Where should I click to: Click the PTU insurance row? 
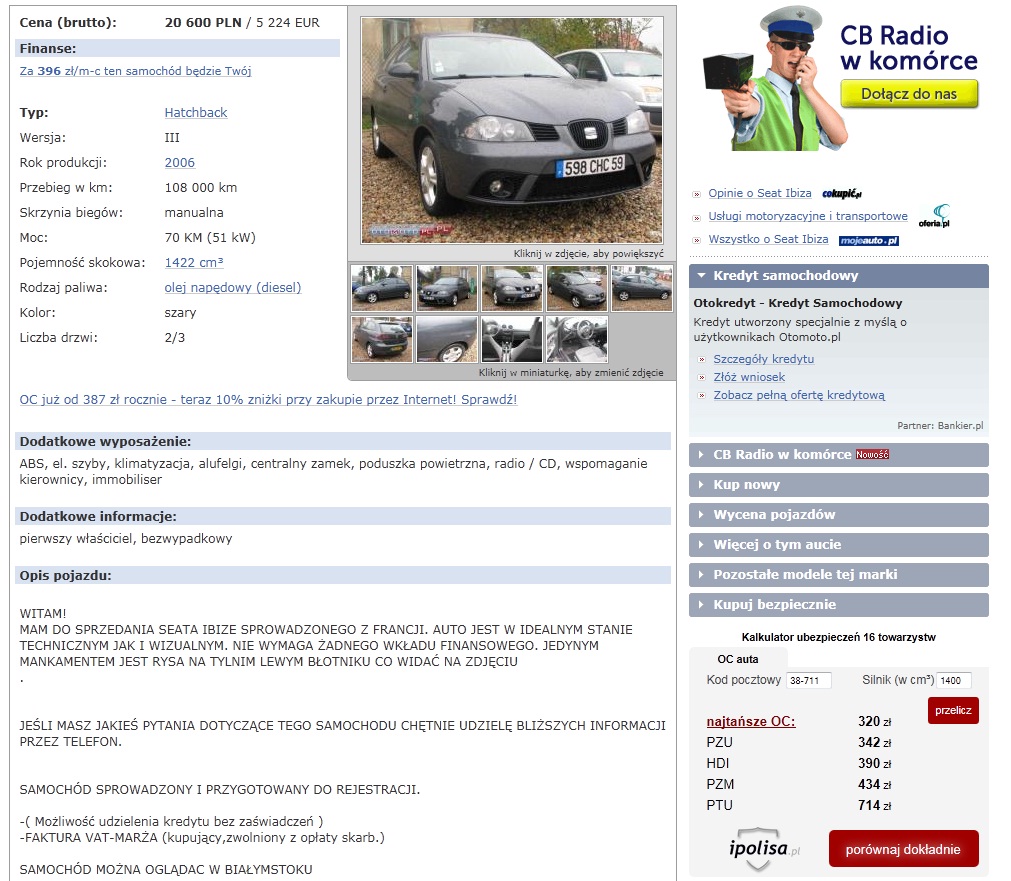[799, 806]
